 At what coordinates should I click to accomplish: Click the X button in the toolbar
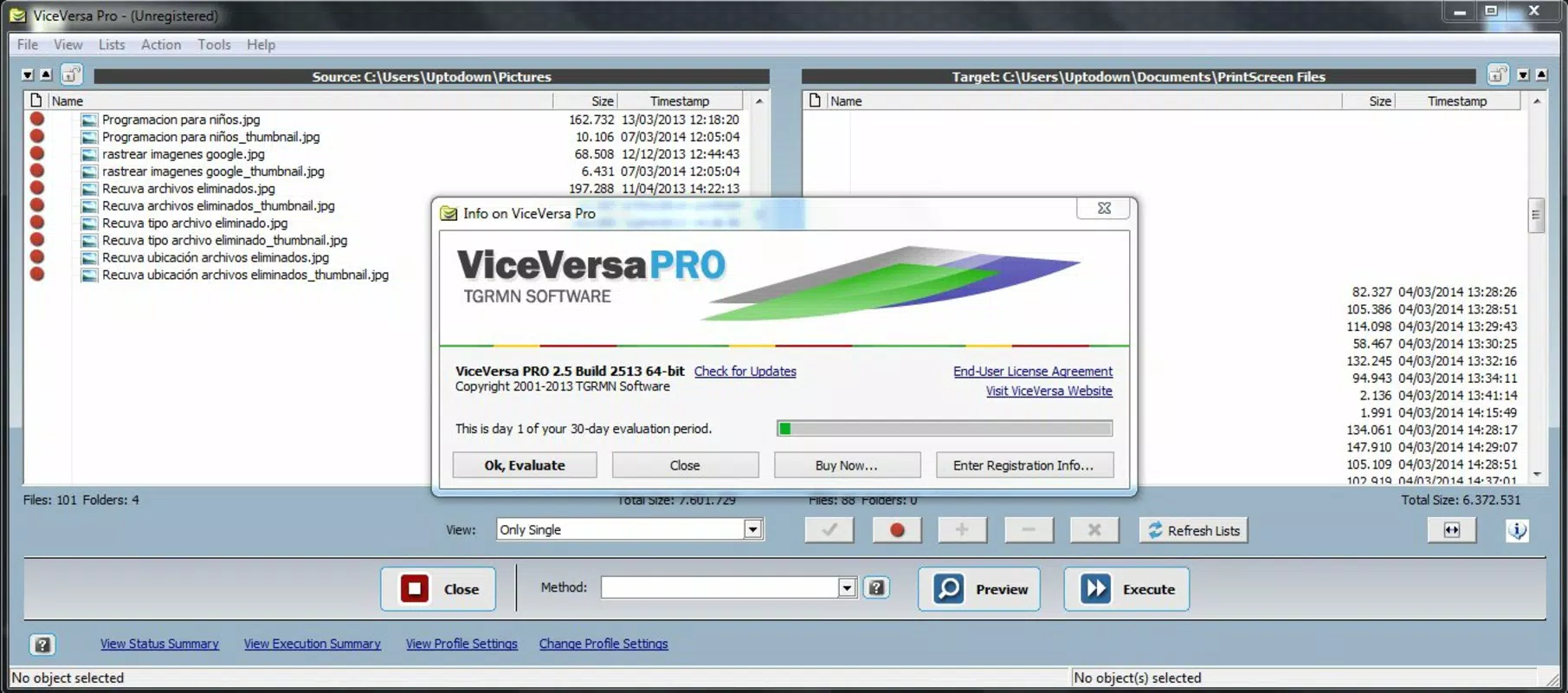point(1094,530)
